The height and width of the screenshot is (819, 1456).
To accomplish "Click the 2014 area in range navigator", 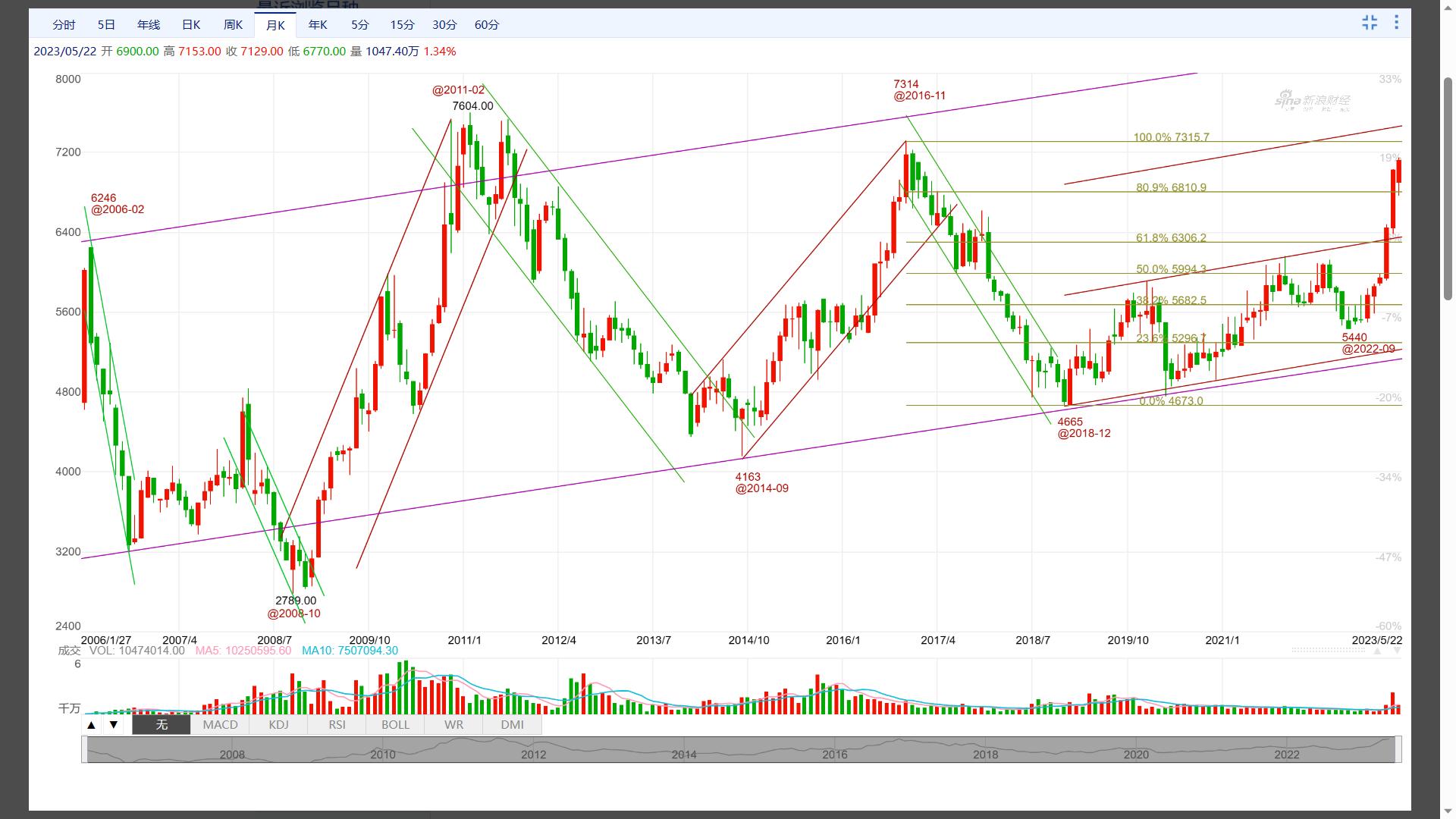I will click(684, 753).
